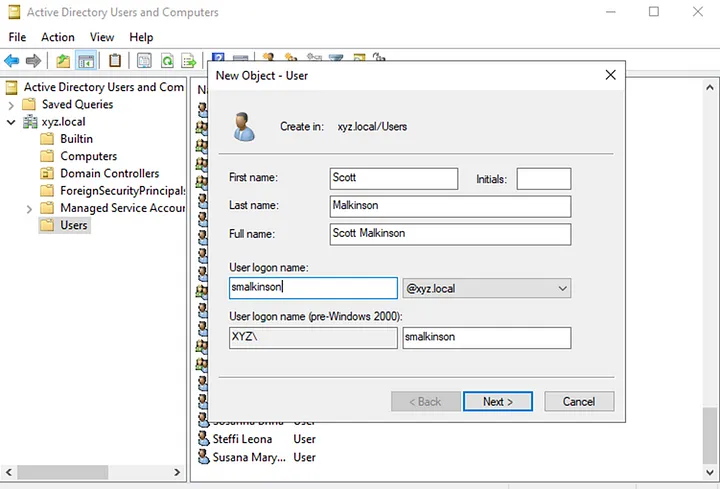Image resolution: width=720 pixels, height=489 pixels.
Task: Click in the Full name field
Action: pyautogui.click(x=450, y=234)
